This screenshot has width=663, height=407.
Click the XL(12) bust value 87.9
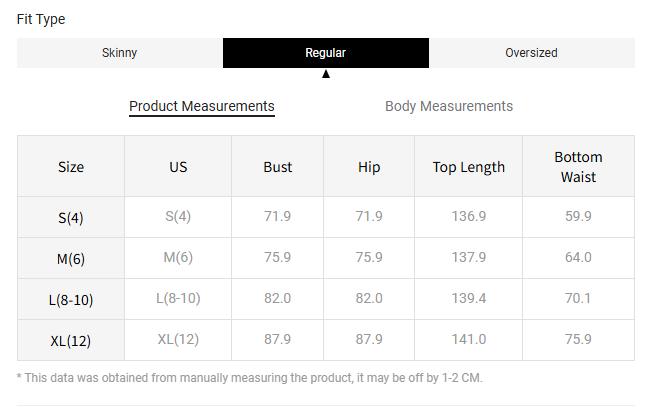click(x=278, y=339)
